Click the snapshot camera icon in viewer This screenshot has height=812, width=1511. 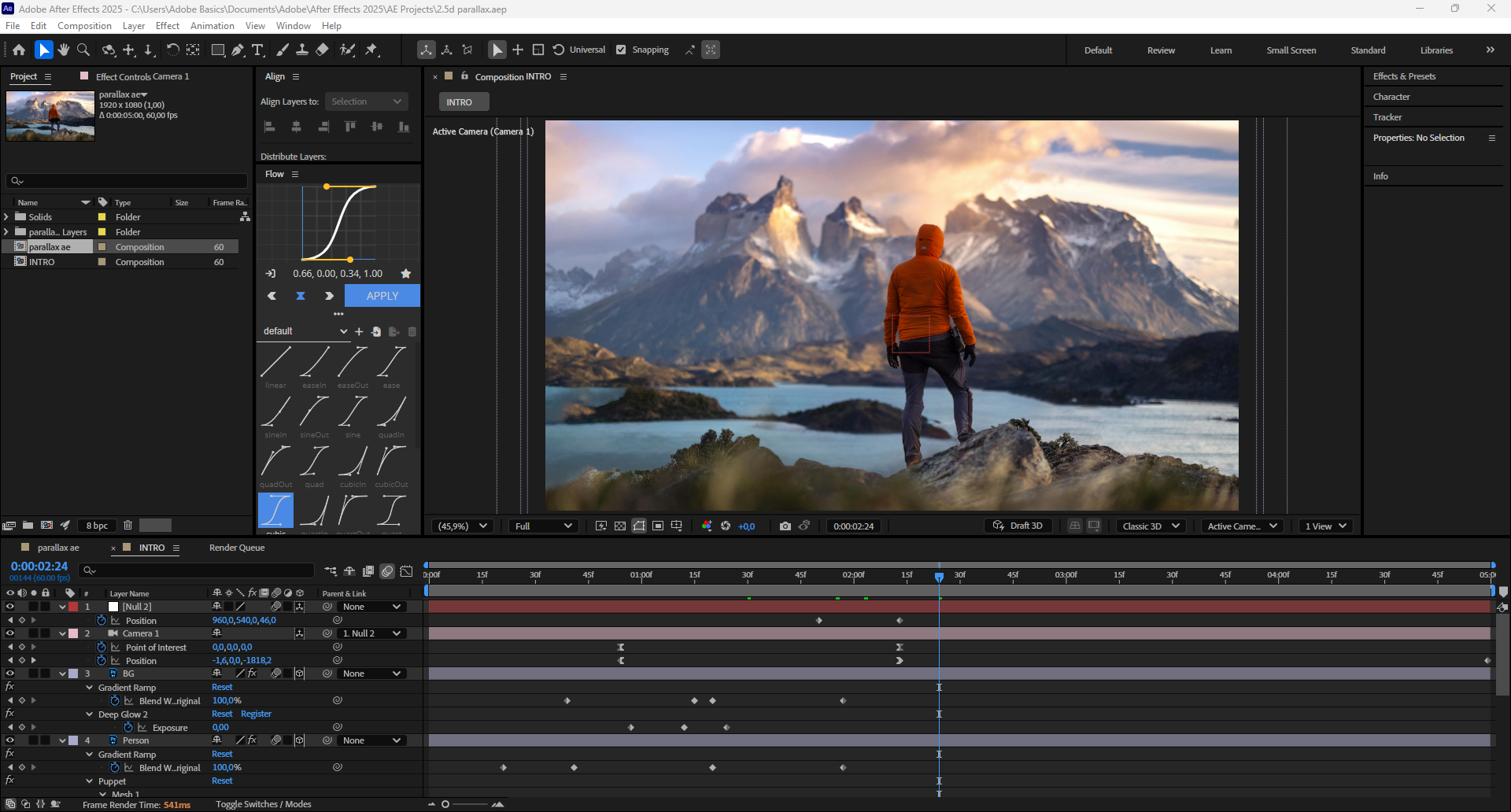[x=785, y=526]
